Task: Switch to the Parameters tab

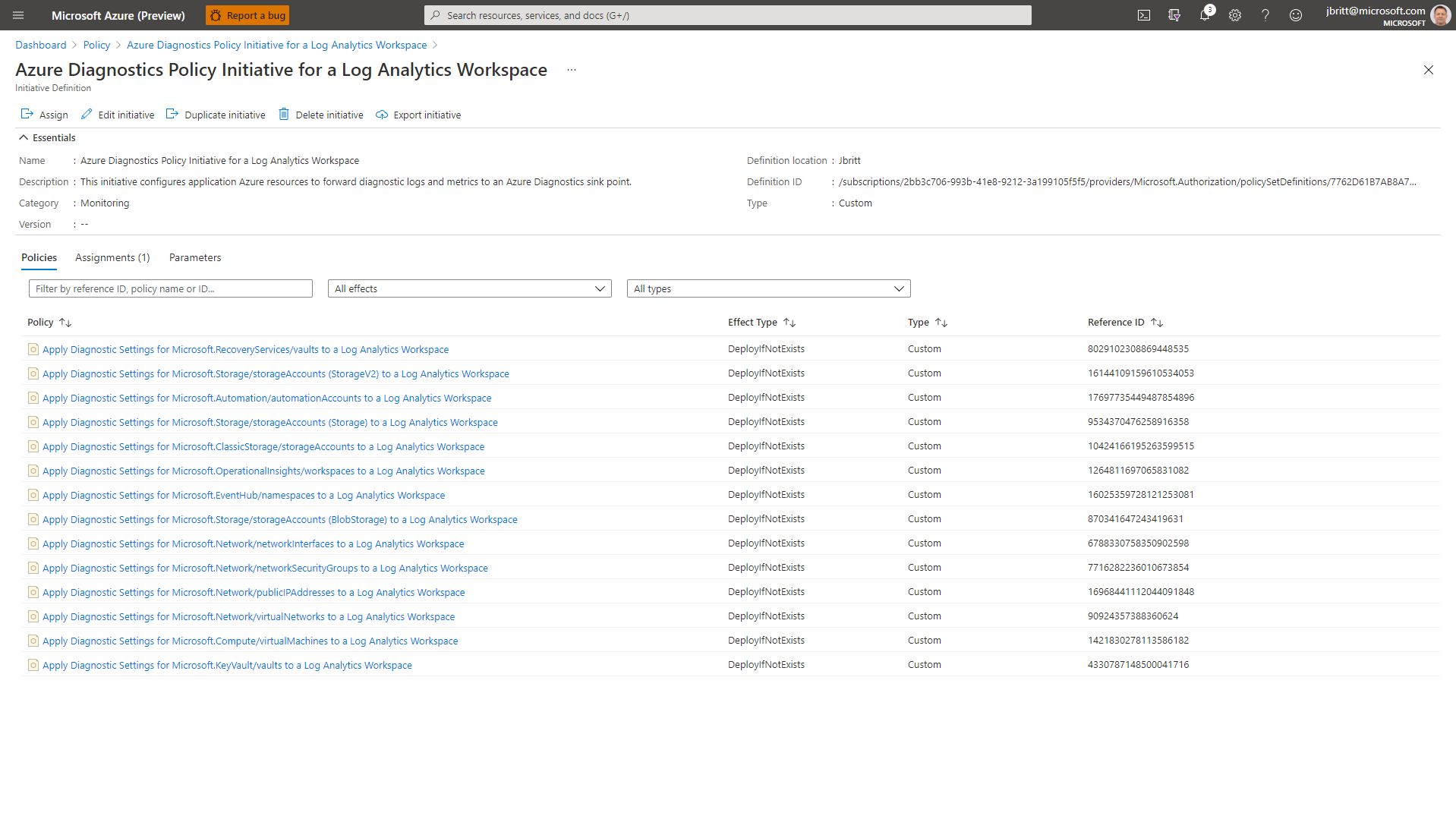Action: pos(195,257)
